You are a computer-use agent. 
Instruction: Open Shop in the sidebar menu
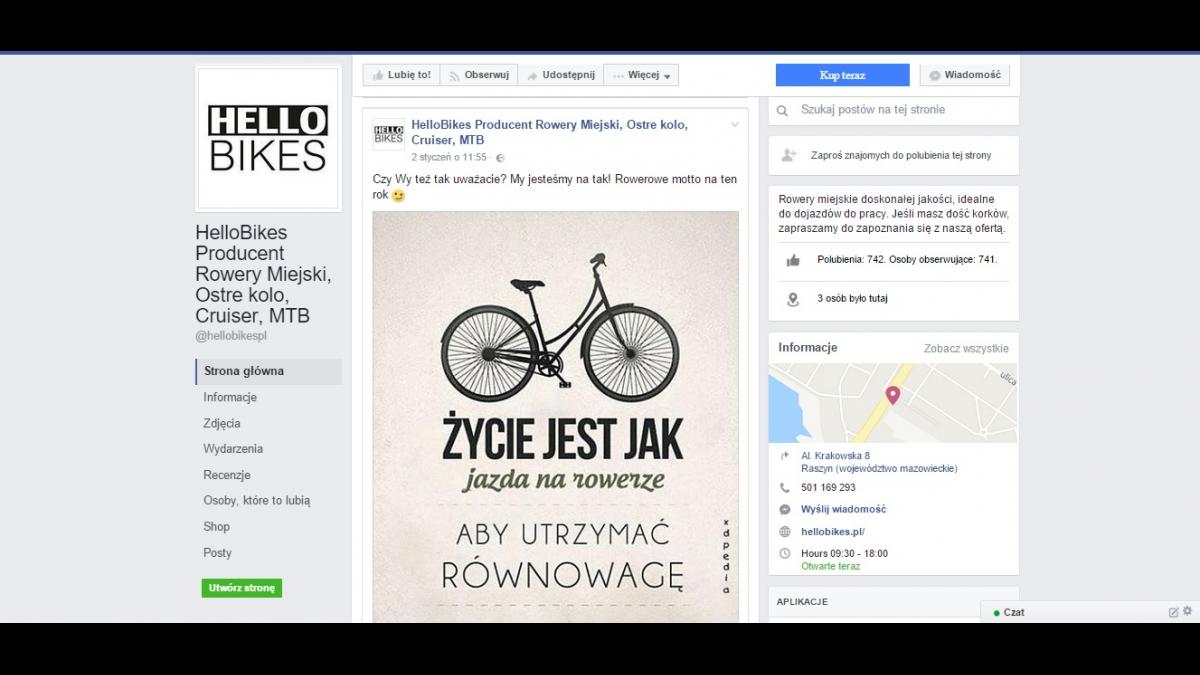click(x=216, y=527)
